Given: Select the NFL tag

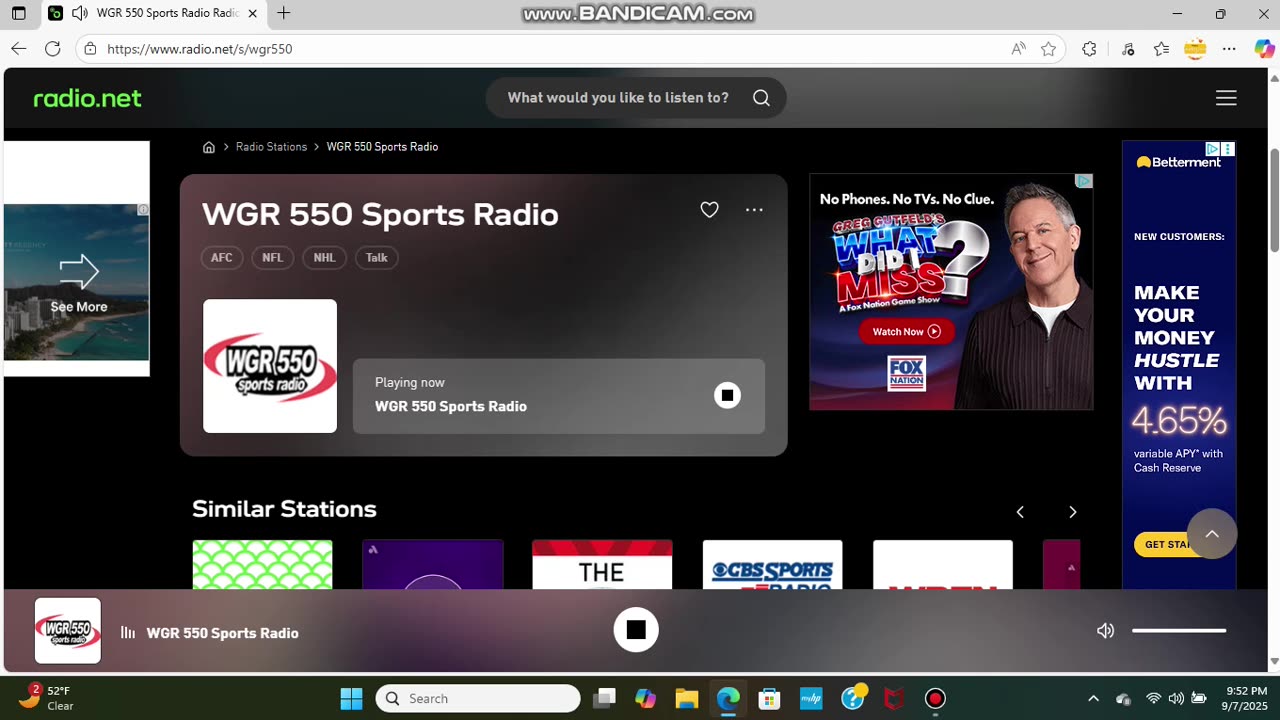Looking at the screenshot, I should coord(273,258).
